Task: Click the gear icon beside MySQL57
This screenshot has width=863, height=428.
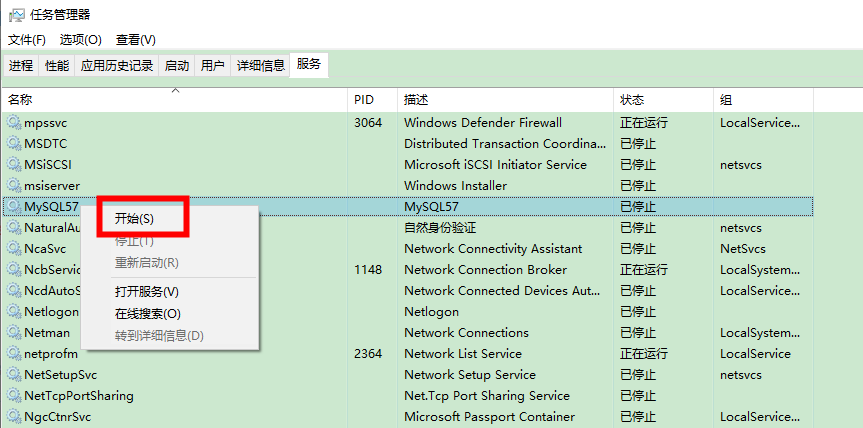Action: pyautogui.click(x=14, y=206)
